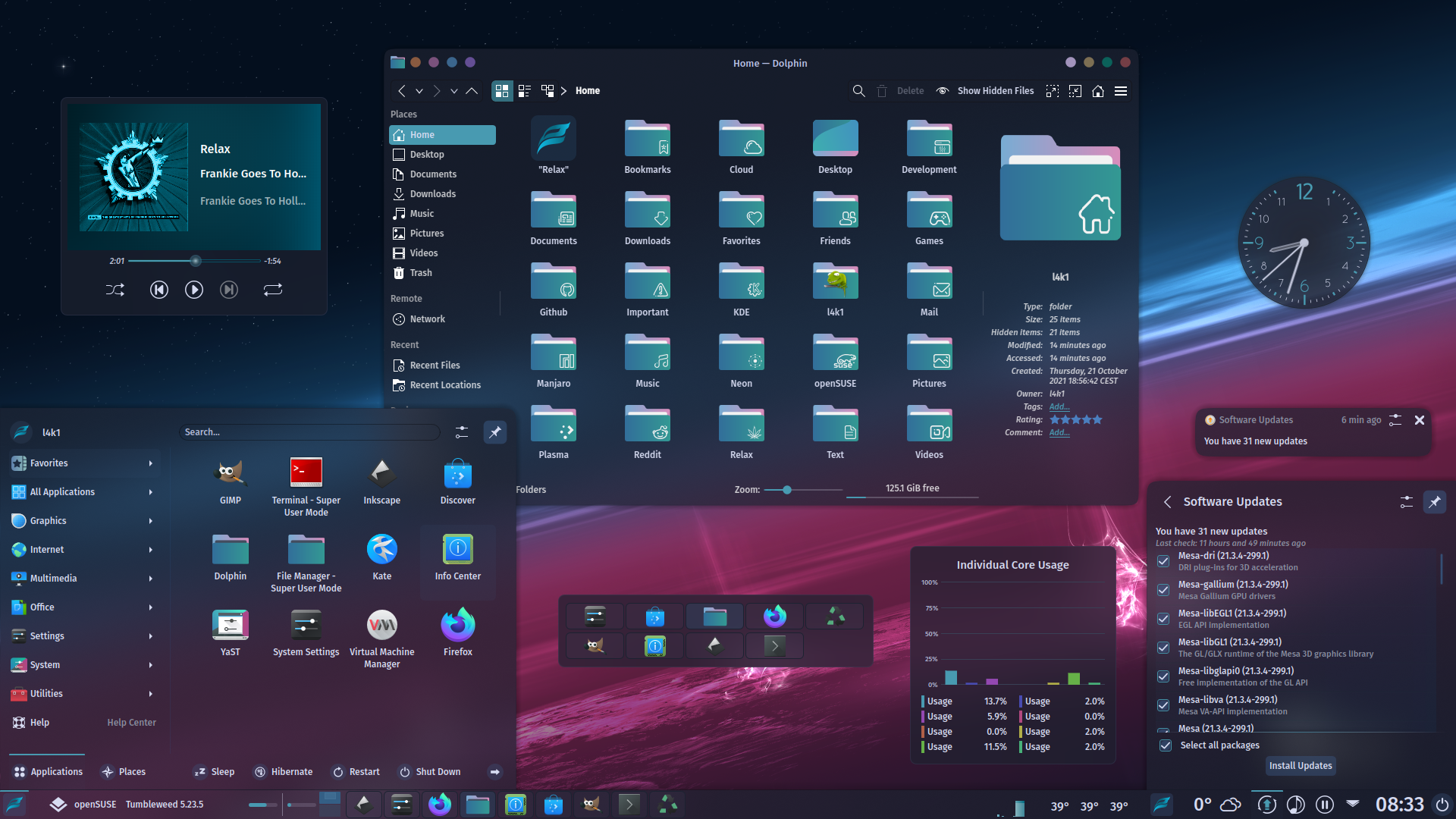Click Shut Down in launcher footer
This screenshot has height=819, width=1456.
(430, 772)
